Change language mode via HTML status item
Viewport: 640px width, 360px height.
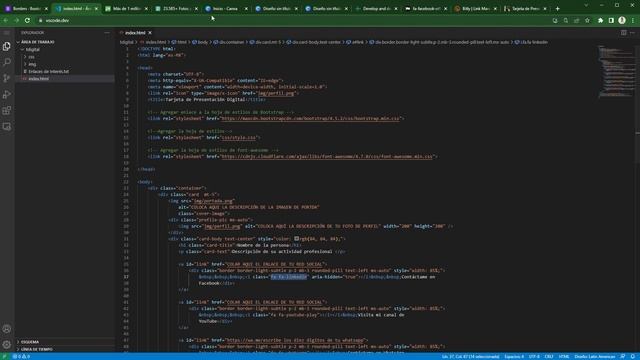564,356
